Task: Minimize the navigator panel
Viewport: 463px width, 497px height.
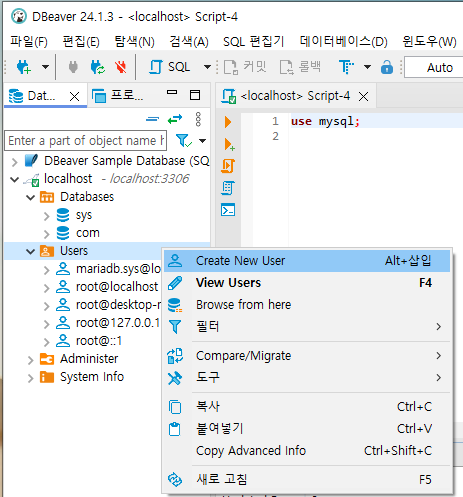Action: [x=172, y=93]
